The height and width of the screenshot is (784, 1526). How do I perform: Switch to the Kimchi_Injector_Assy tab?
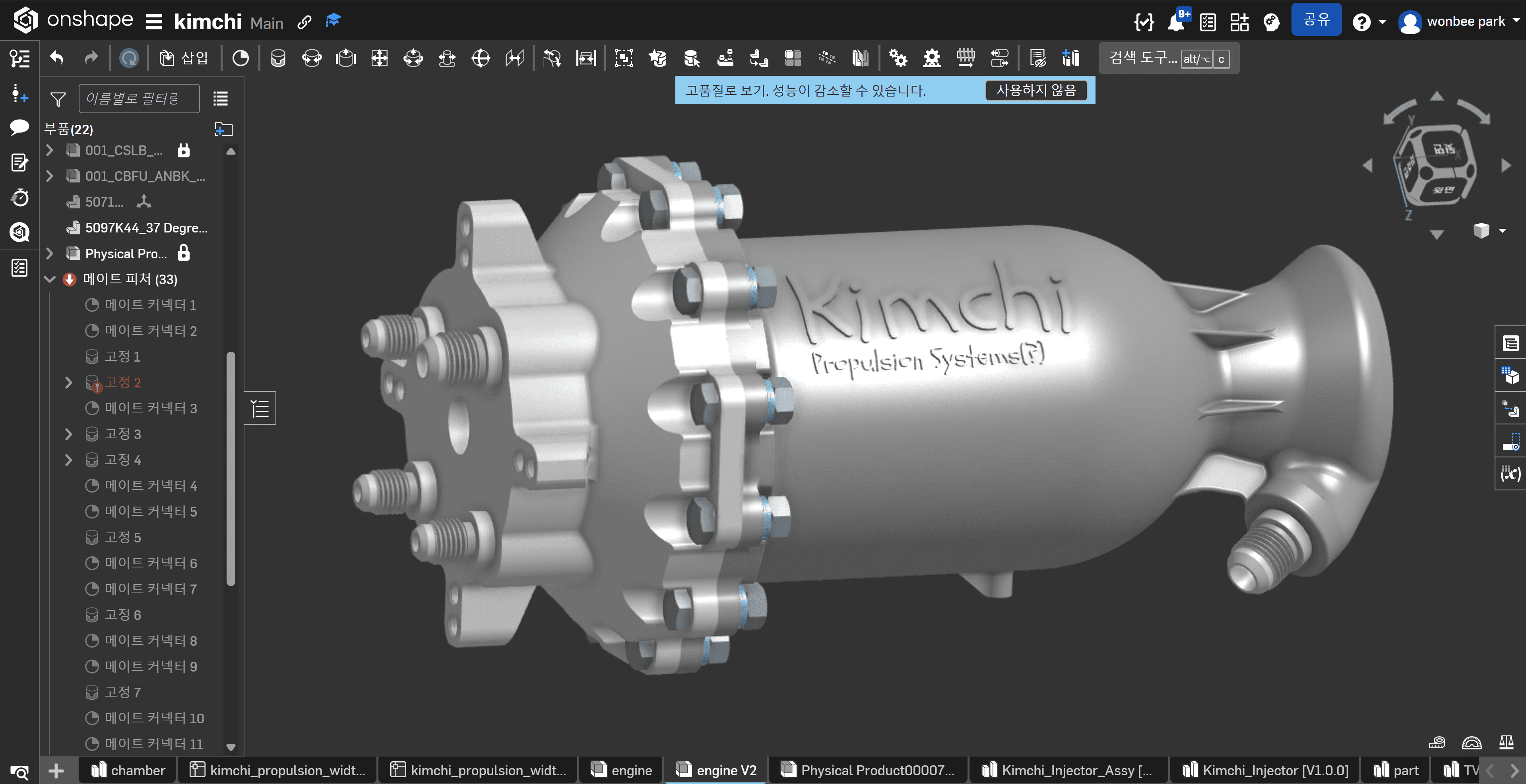[x=1068, y=770]
